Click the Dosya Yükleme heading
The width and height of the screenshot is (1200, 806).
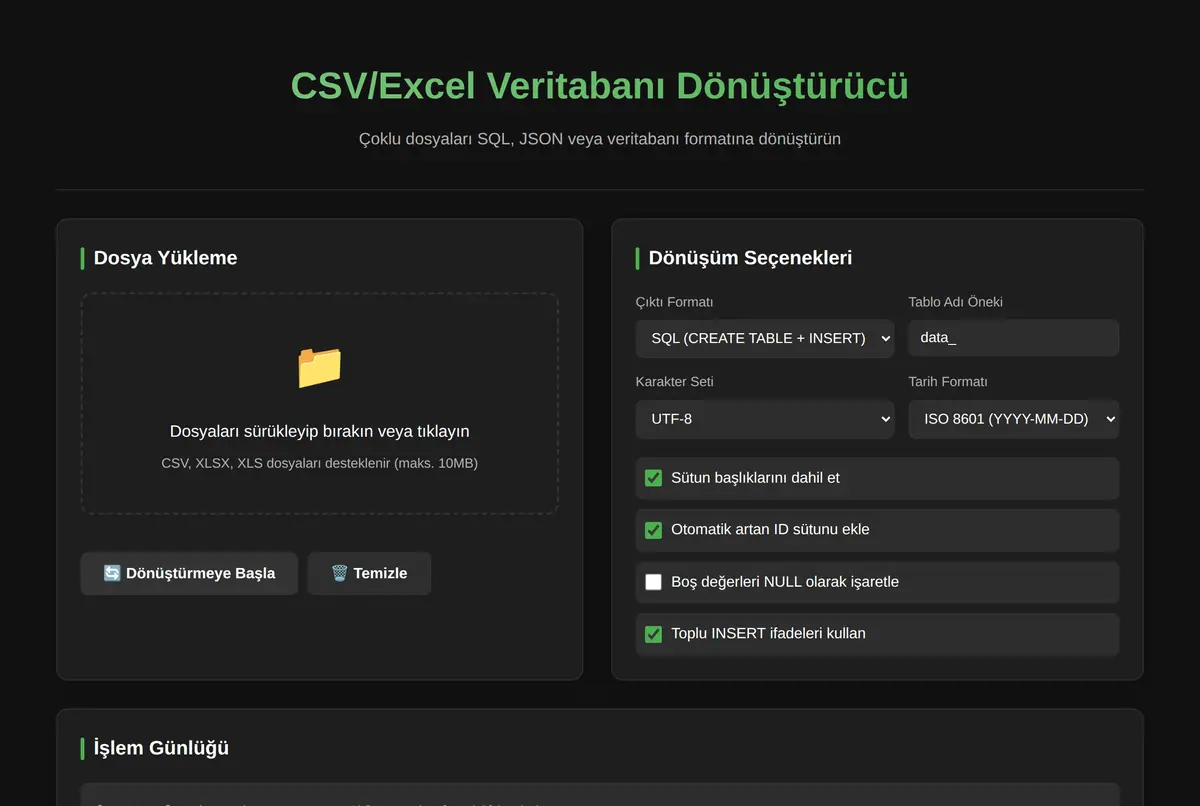(165, 258)
